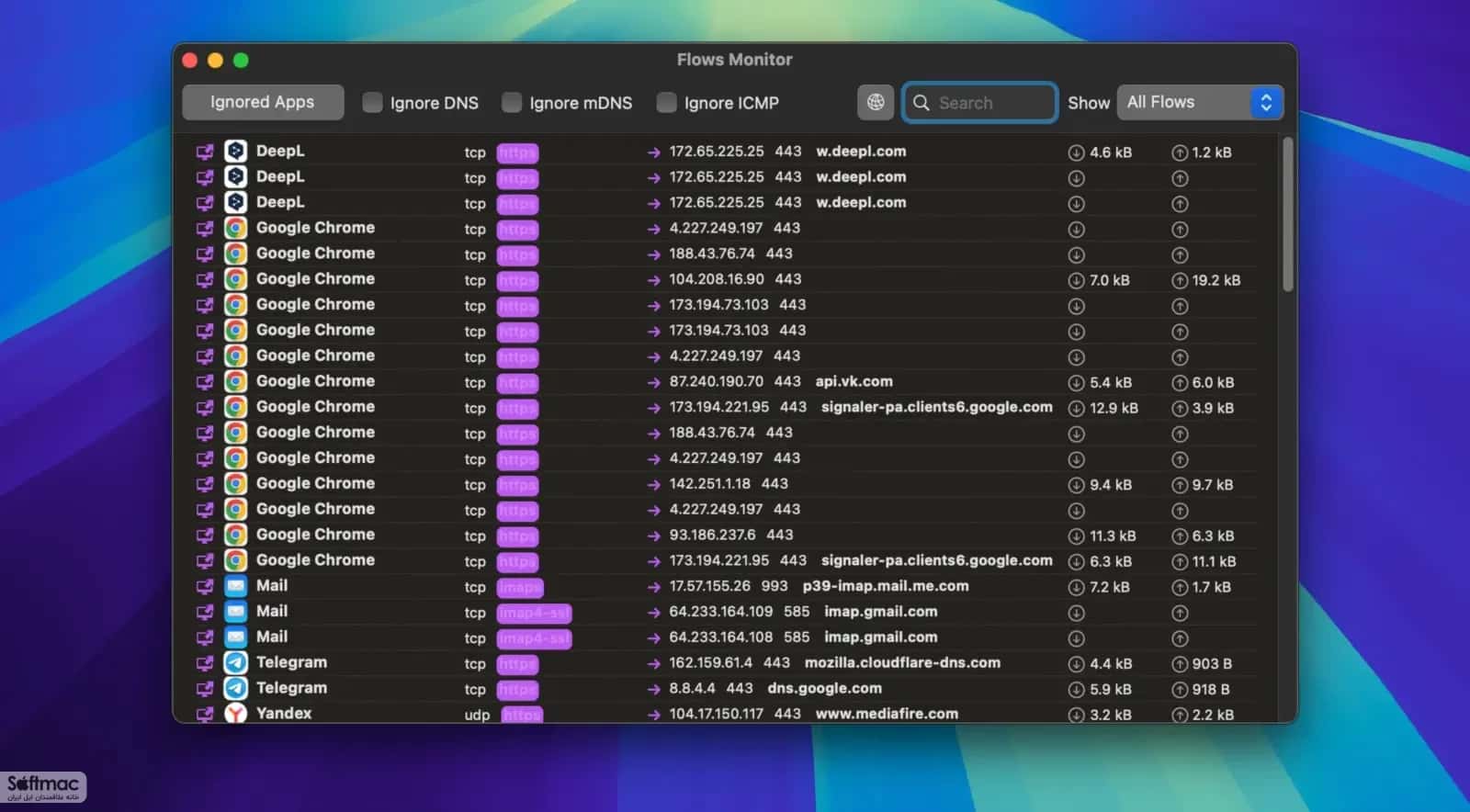Image resolution: width=1470 pixels, height=812 pixels.
Task: Click the upload icon beside 9.7 kB
Action: tap(1180, 484)
